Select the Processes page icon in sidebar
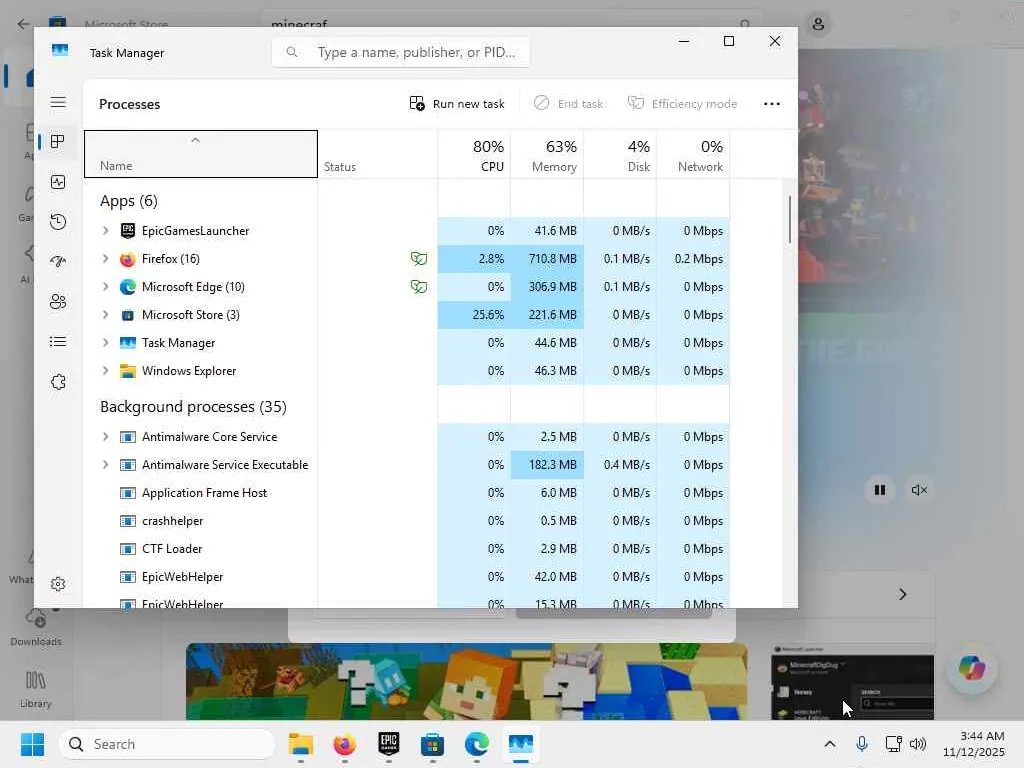This screenshot has width=1024, height=768. click(58, 142)
